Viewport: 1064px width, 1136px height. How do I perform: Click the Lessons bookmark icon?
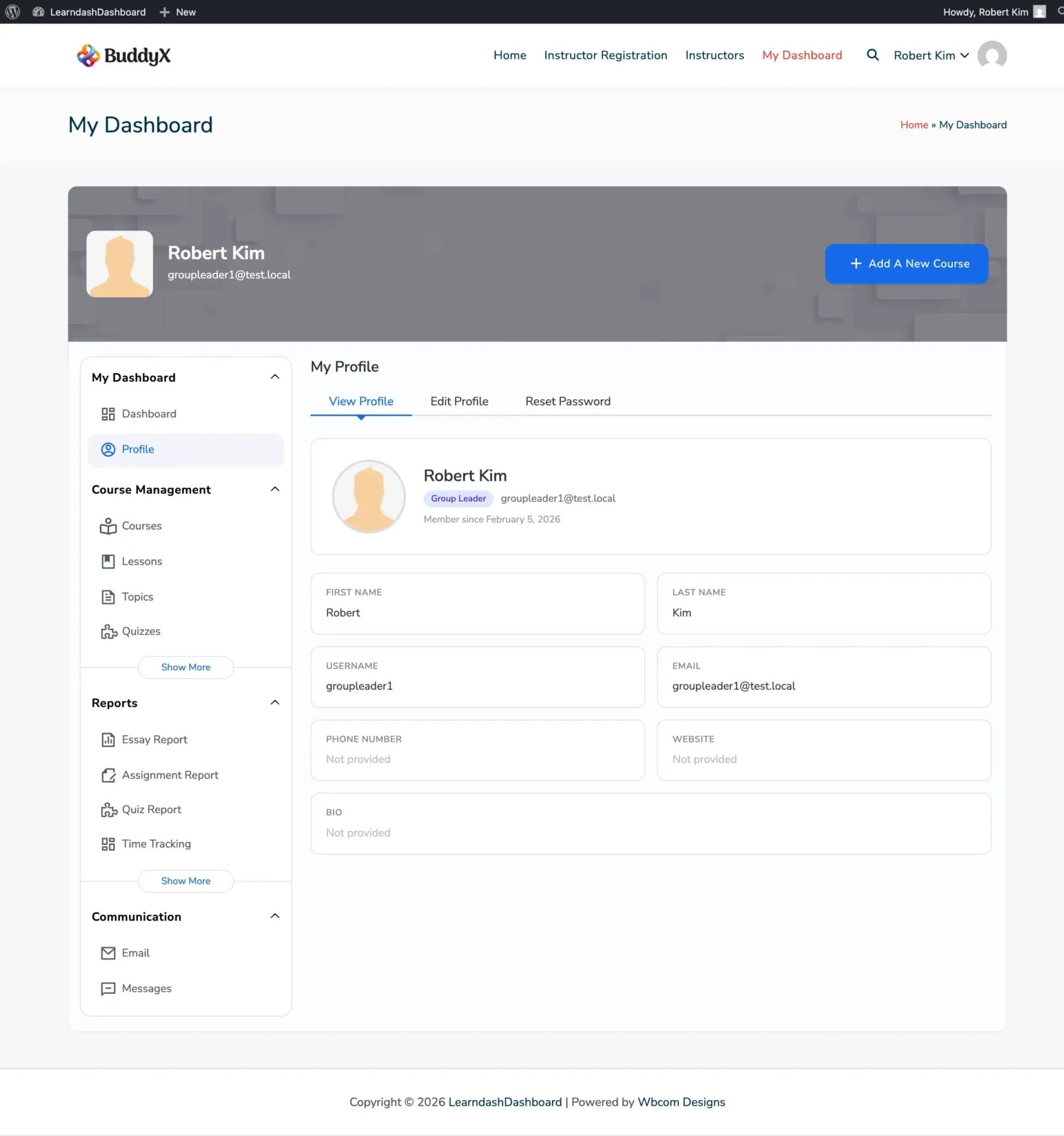coord(108,561)
